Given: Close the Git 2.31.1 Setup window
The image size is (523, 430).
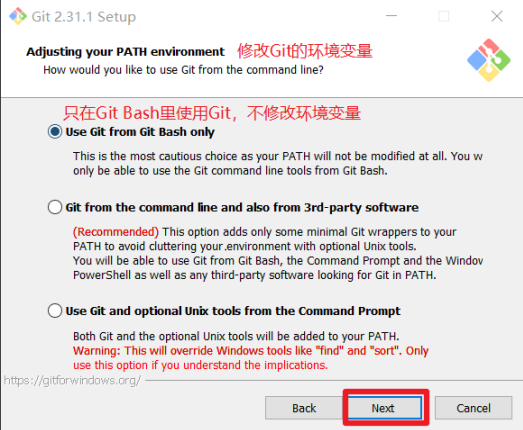Looking at the screenshot, I should click(x=497, y=16).
